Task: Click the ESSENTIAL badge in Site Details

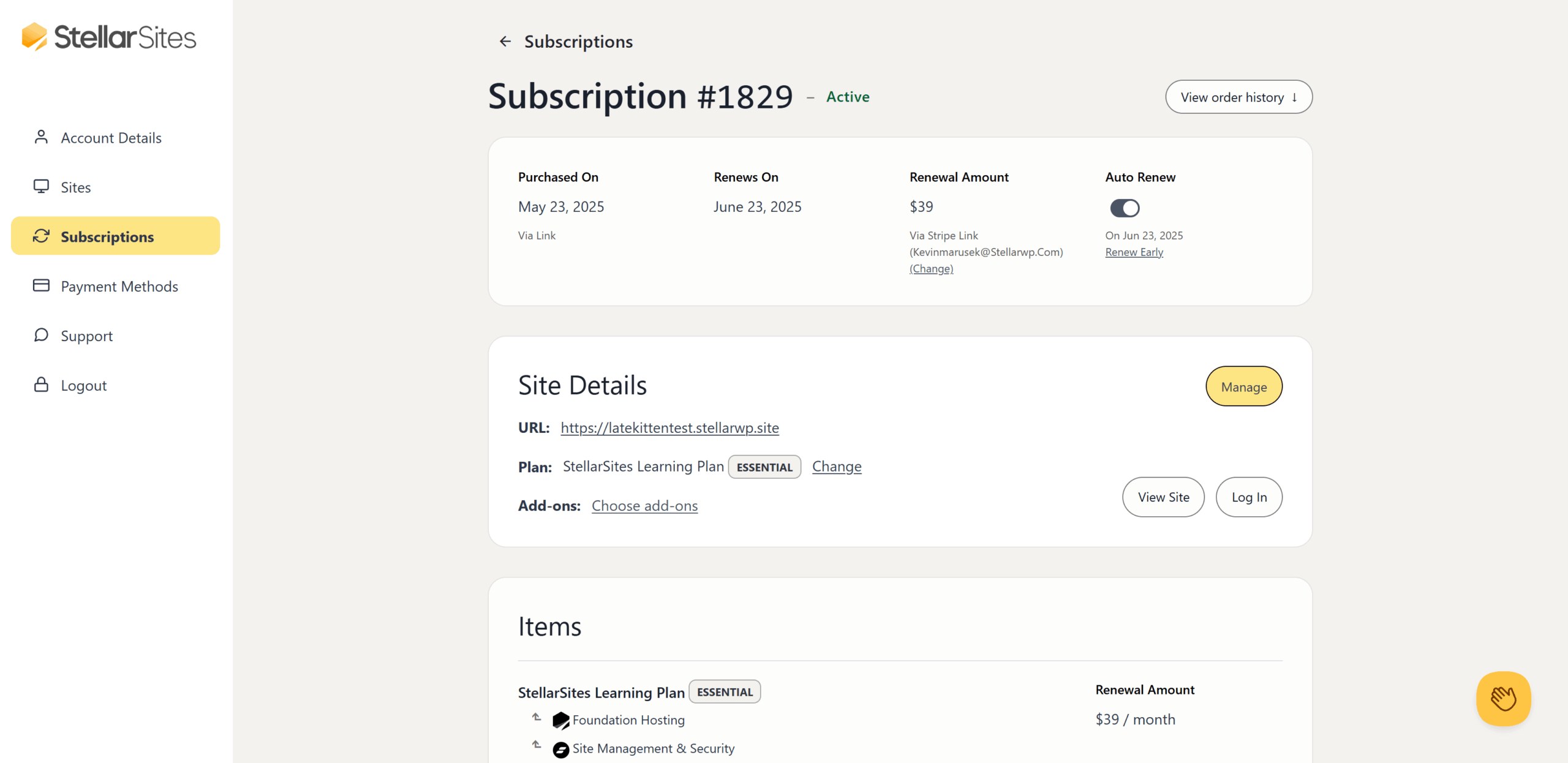Action: (x=764, y=467)
